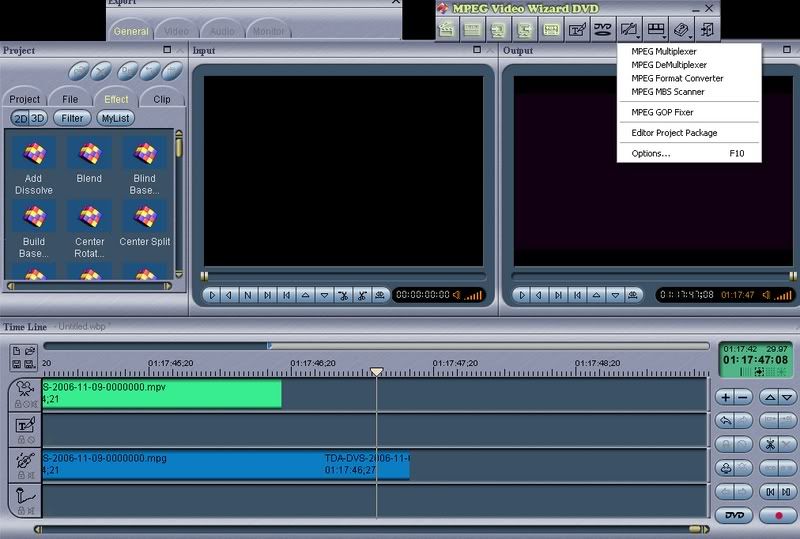Click the clapperboard icon in main toolbar
Viewport: 800px width, 539px height.
[447, 30]
